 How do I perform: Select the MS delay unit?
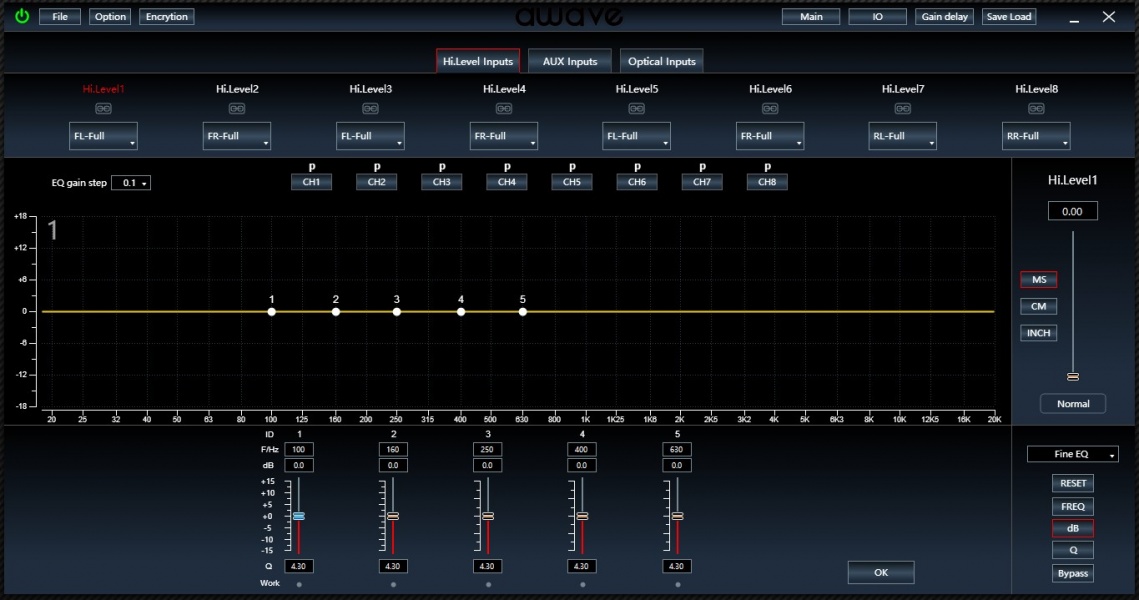(1038, 280)
